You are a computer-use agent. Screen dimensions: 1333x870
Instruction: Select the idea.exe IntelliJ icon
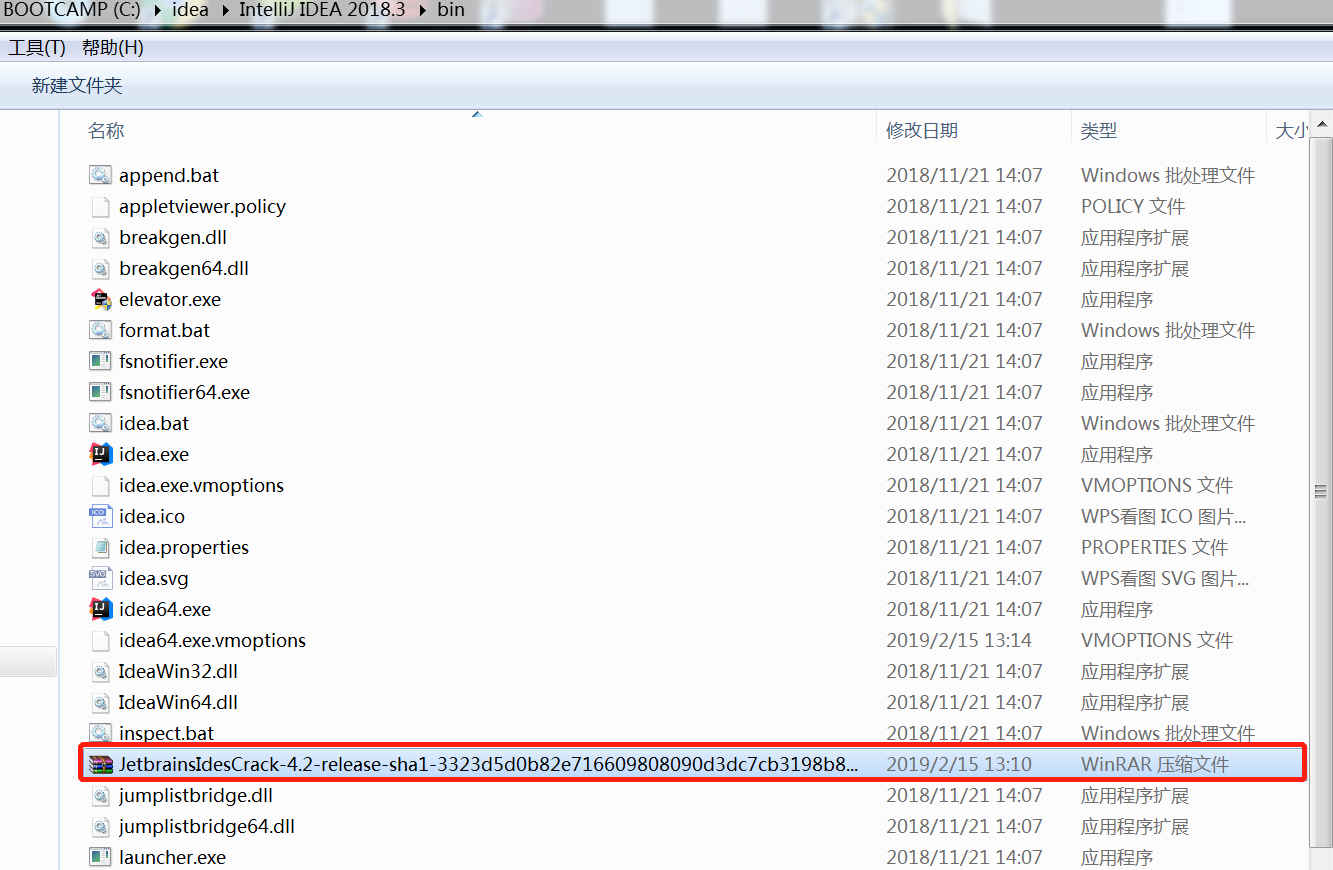(x=100, y=454)
